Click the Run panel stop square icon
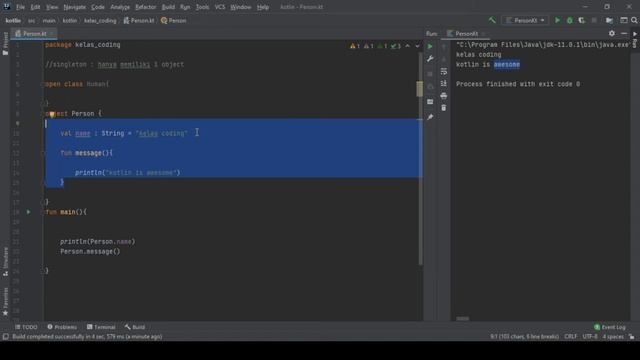This screenshot has height=360, width=640. pyautogui.click(x=430, y=74)
